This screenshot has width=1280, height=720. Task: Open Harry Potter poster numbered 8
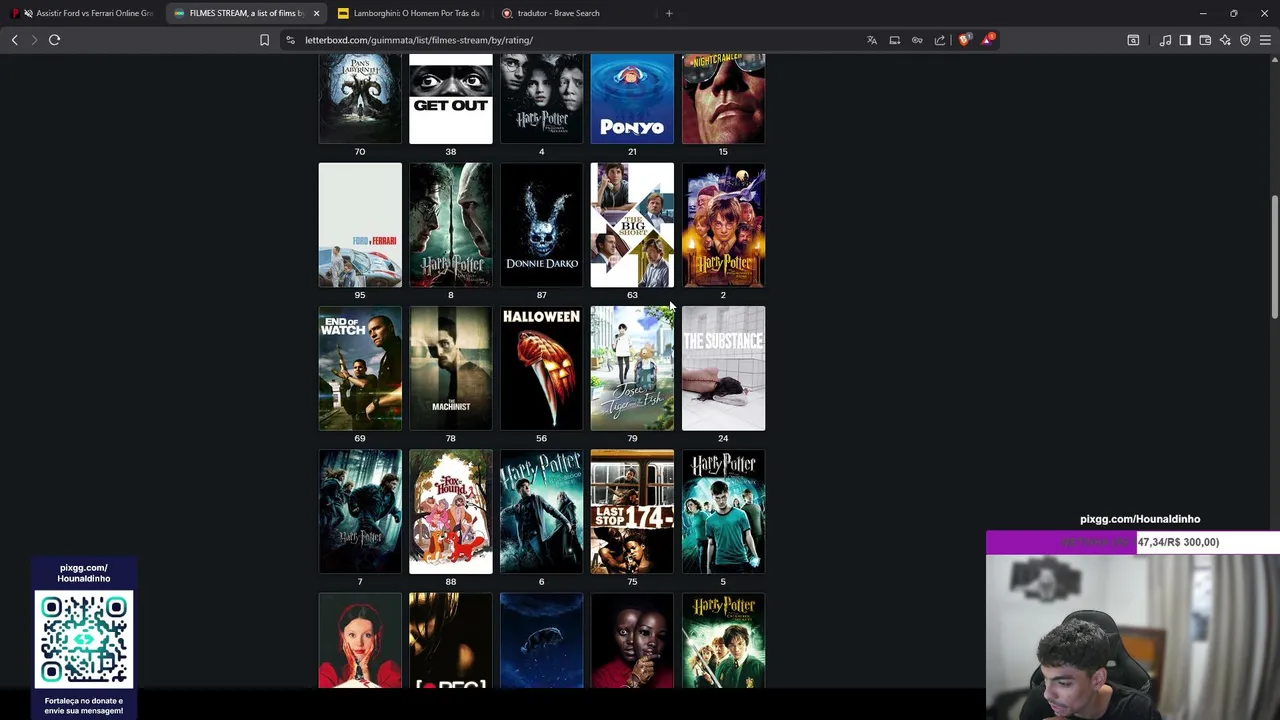click(x=451, y=225)
